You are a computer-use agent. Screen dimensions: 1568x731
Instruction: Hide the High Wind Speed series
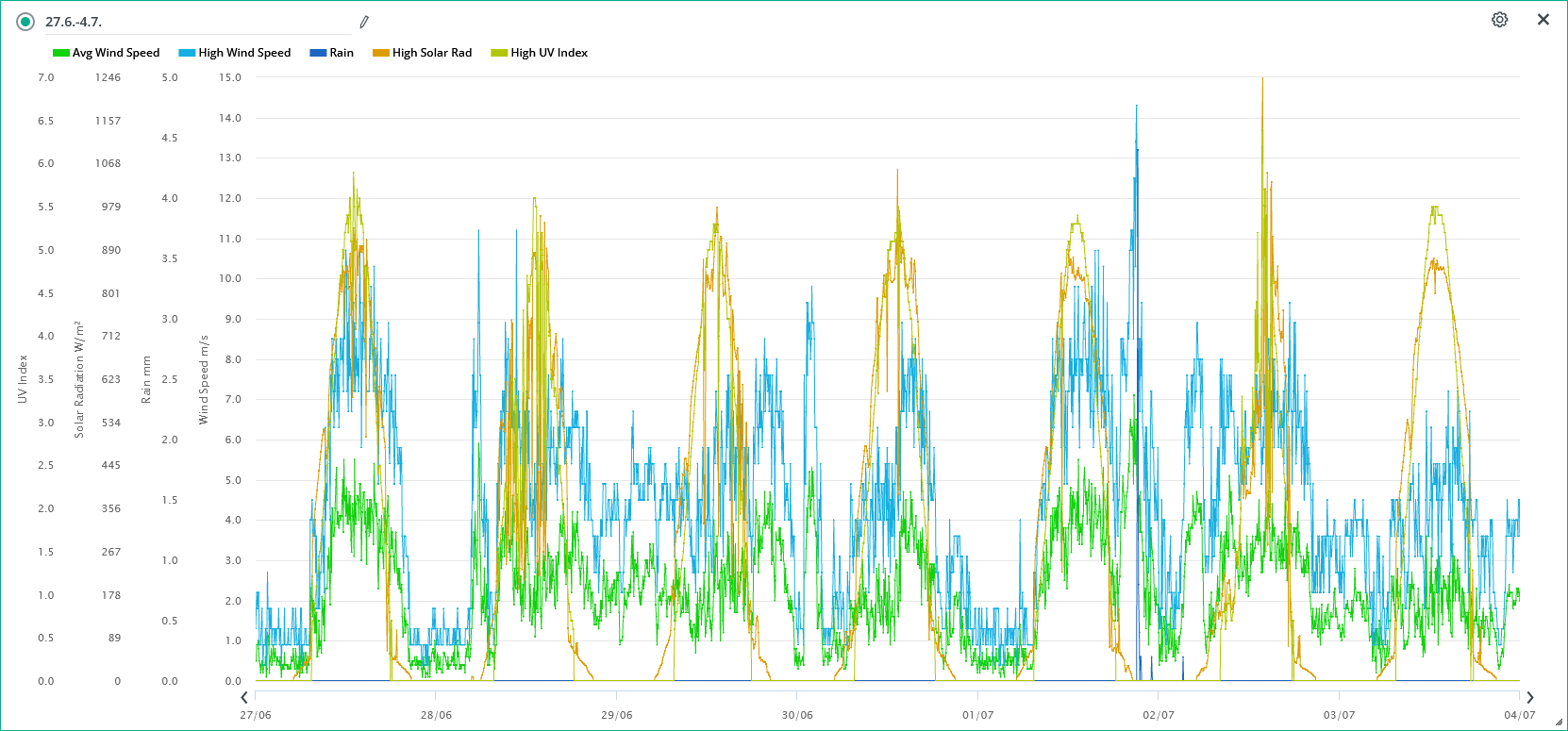(x=244, y=53)
